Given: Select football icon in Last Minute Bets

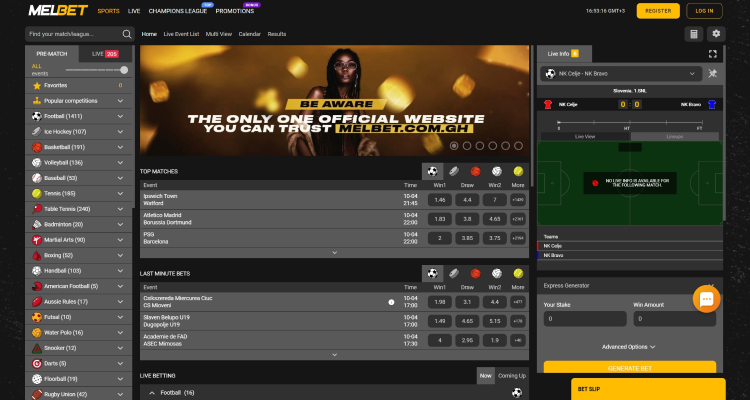Looking at the screenshot, I should (432, 273).
